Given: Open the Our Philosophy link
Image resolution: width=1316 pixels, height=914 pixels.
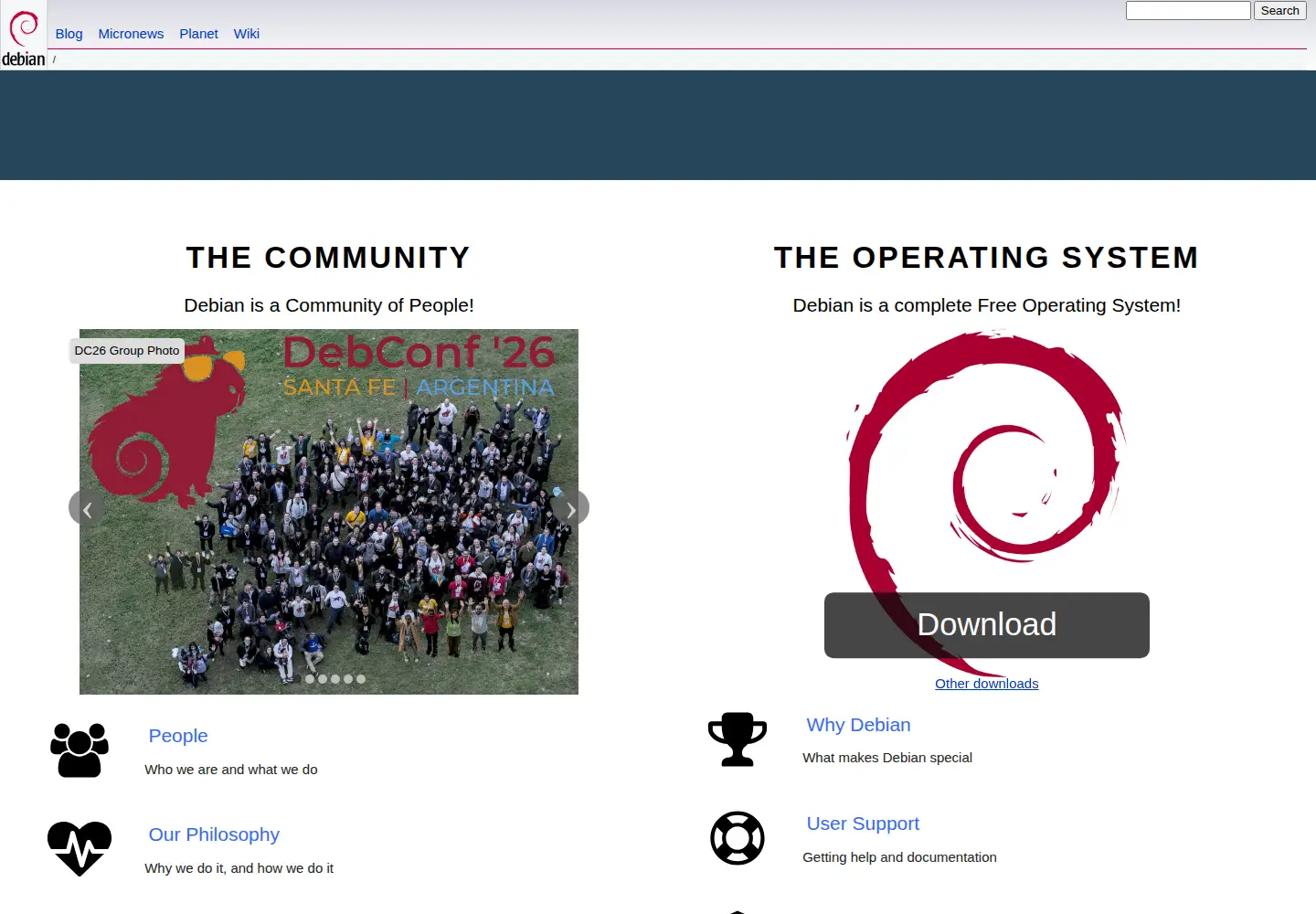Looking at the screenshot, I should (214, 834).
